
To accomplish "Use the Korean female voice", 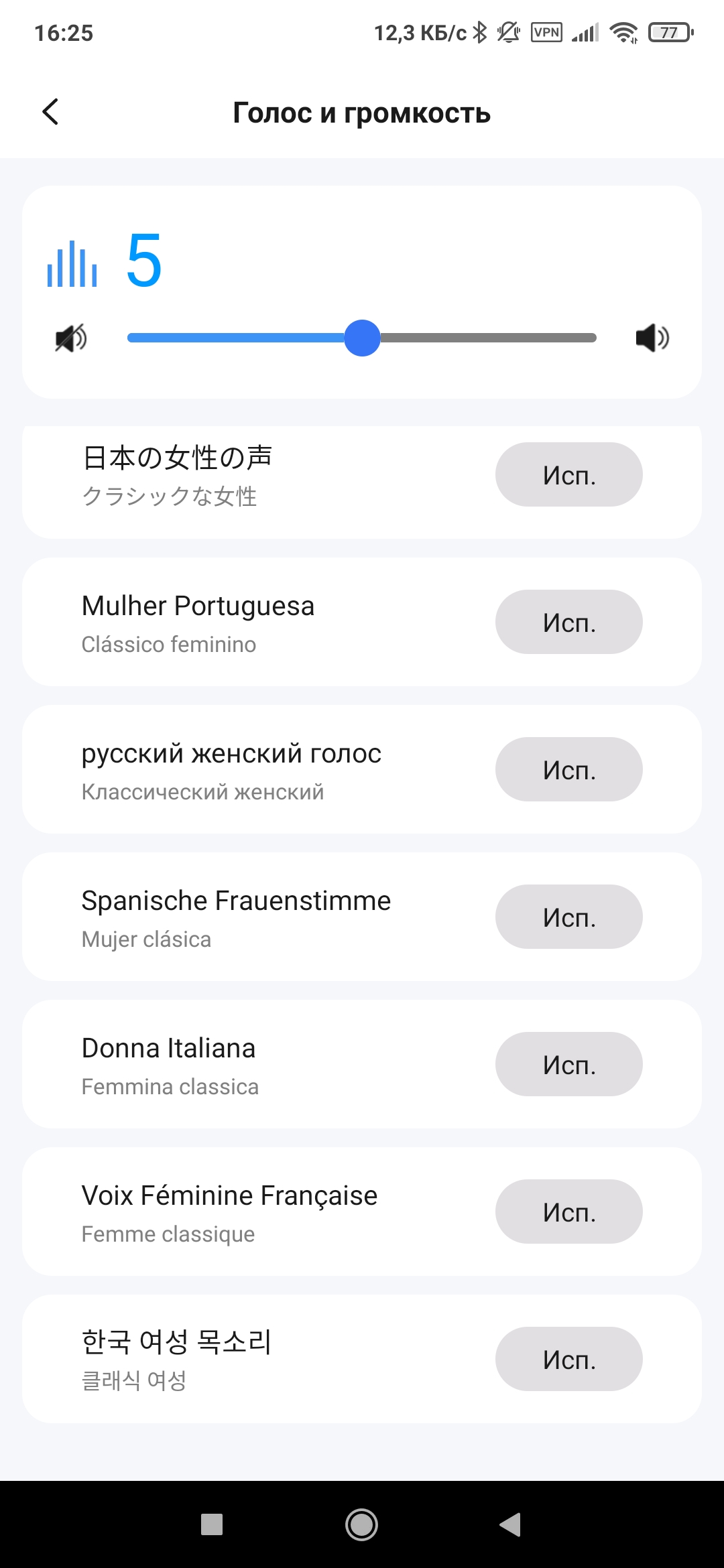I will pos(568,1359).
